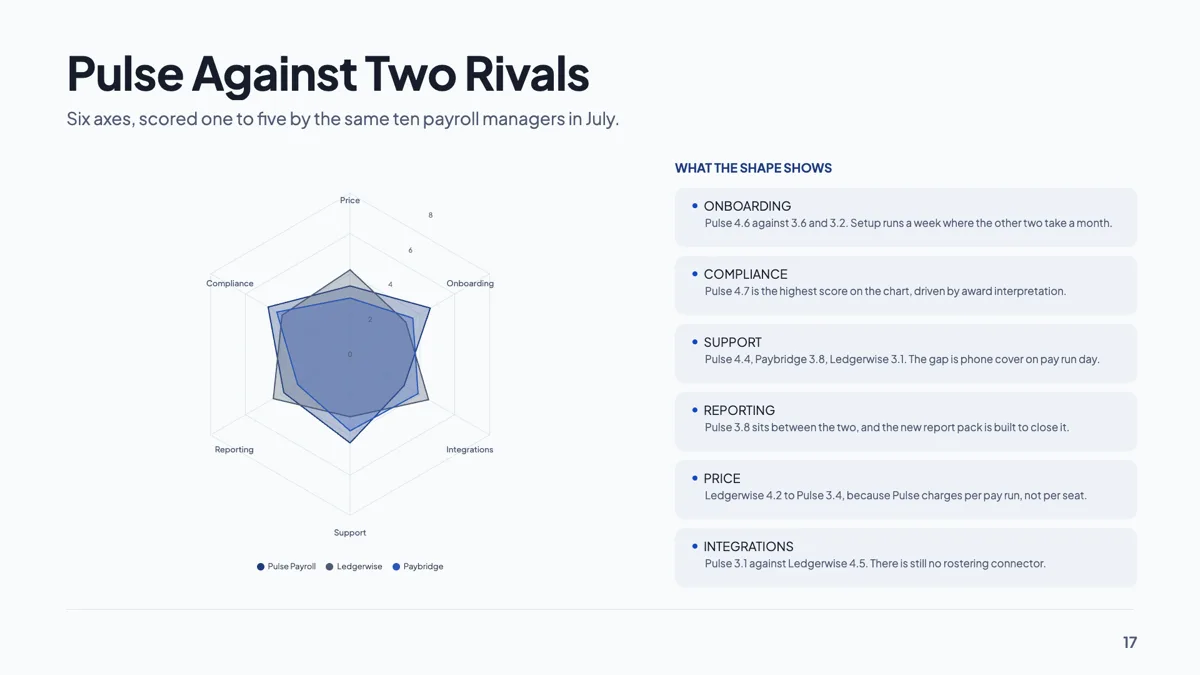The width and height of the screenshot is (1200, 675).
Task: Click the Pulse Payroll legend dot
Action: click(x=261, y=567)
